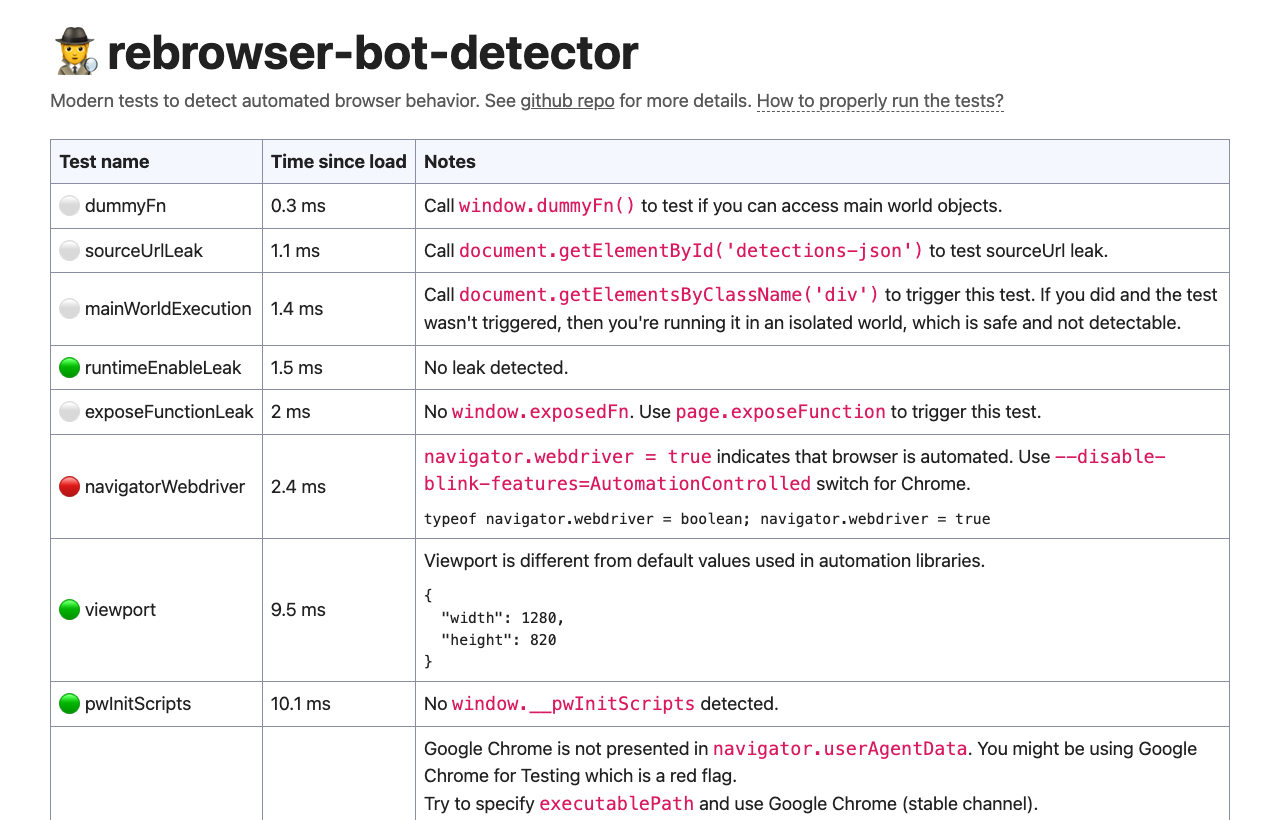Click the navigator.userAgentData code snippet

pyautogui.click(x=840, y=749)
